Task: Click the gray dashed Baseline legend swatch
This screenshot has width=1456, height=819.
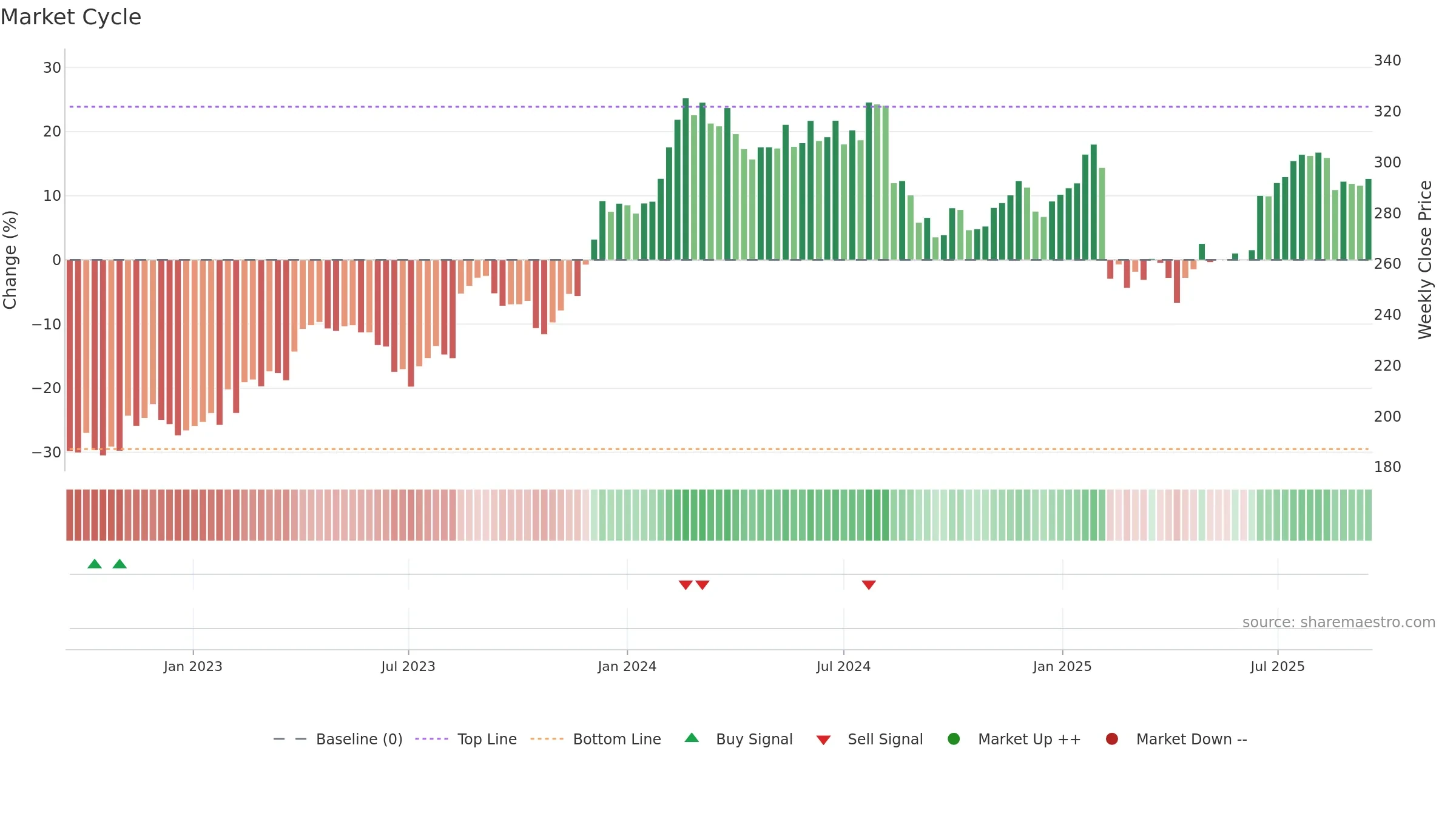Action: [x=290, y=739]
